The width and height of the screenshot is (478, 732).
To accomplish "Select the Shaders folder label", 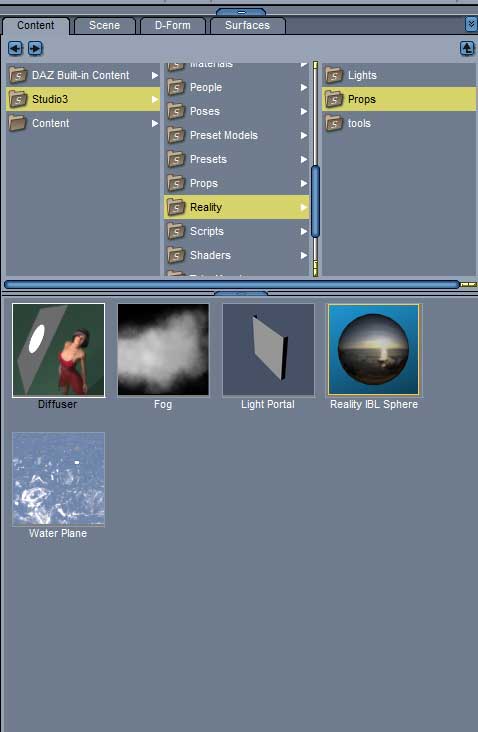I will pyautogui.click(x=210, y=255).
